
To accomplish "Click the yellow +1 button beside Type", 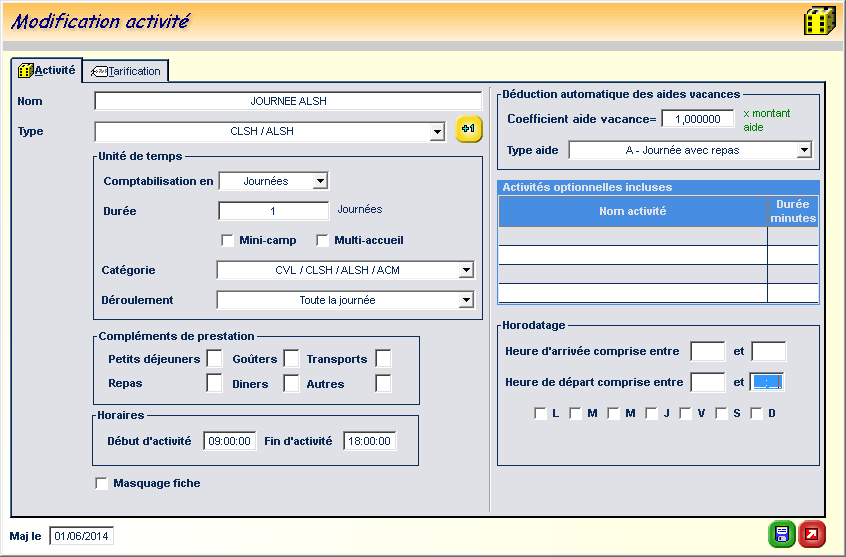I will click(469, 130).
